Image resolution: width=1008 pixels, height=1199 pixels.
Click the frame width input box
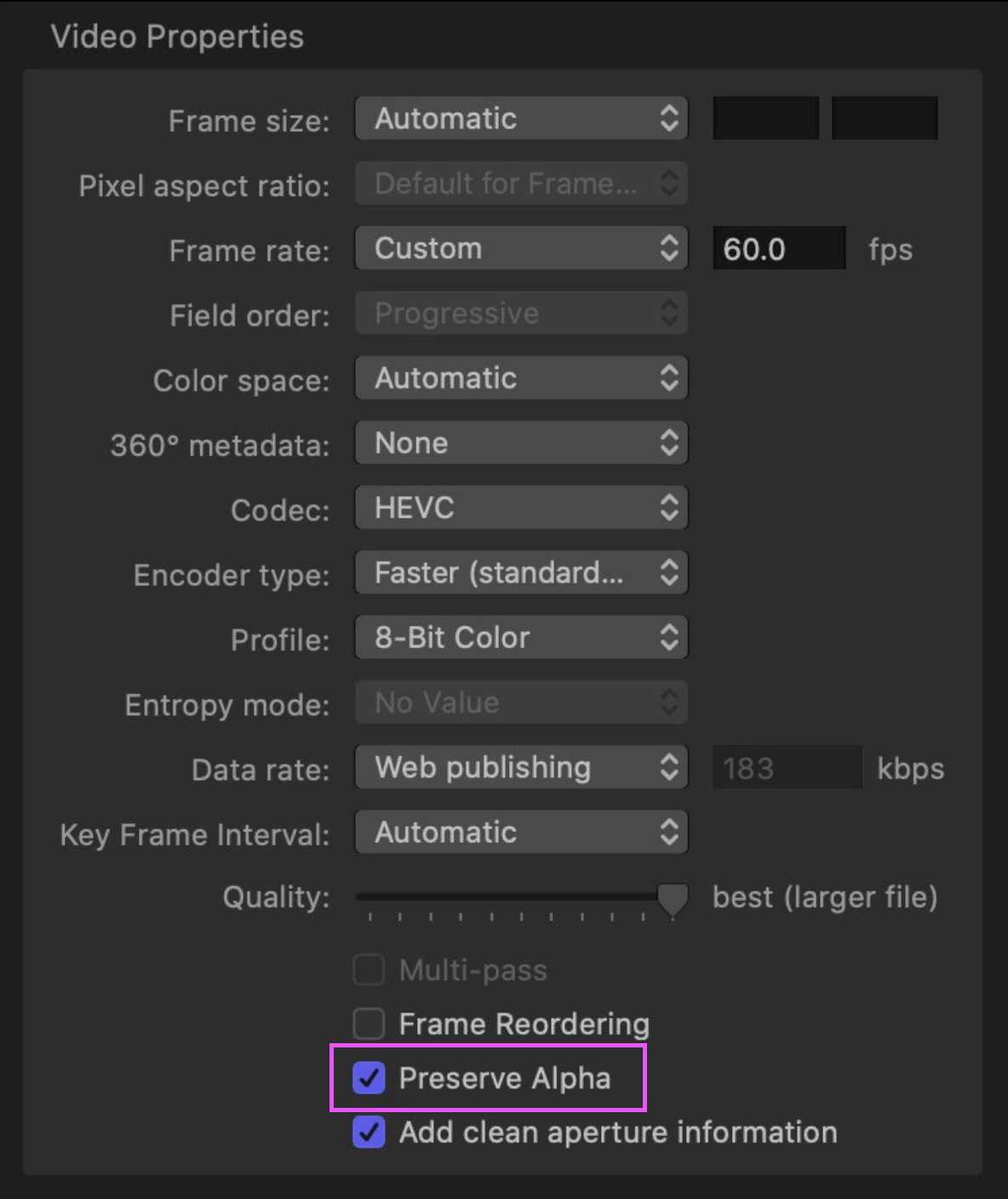click(765, 118)
